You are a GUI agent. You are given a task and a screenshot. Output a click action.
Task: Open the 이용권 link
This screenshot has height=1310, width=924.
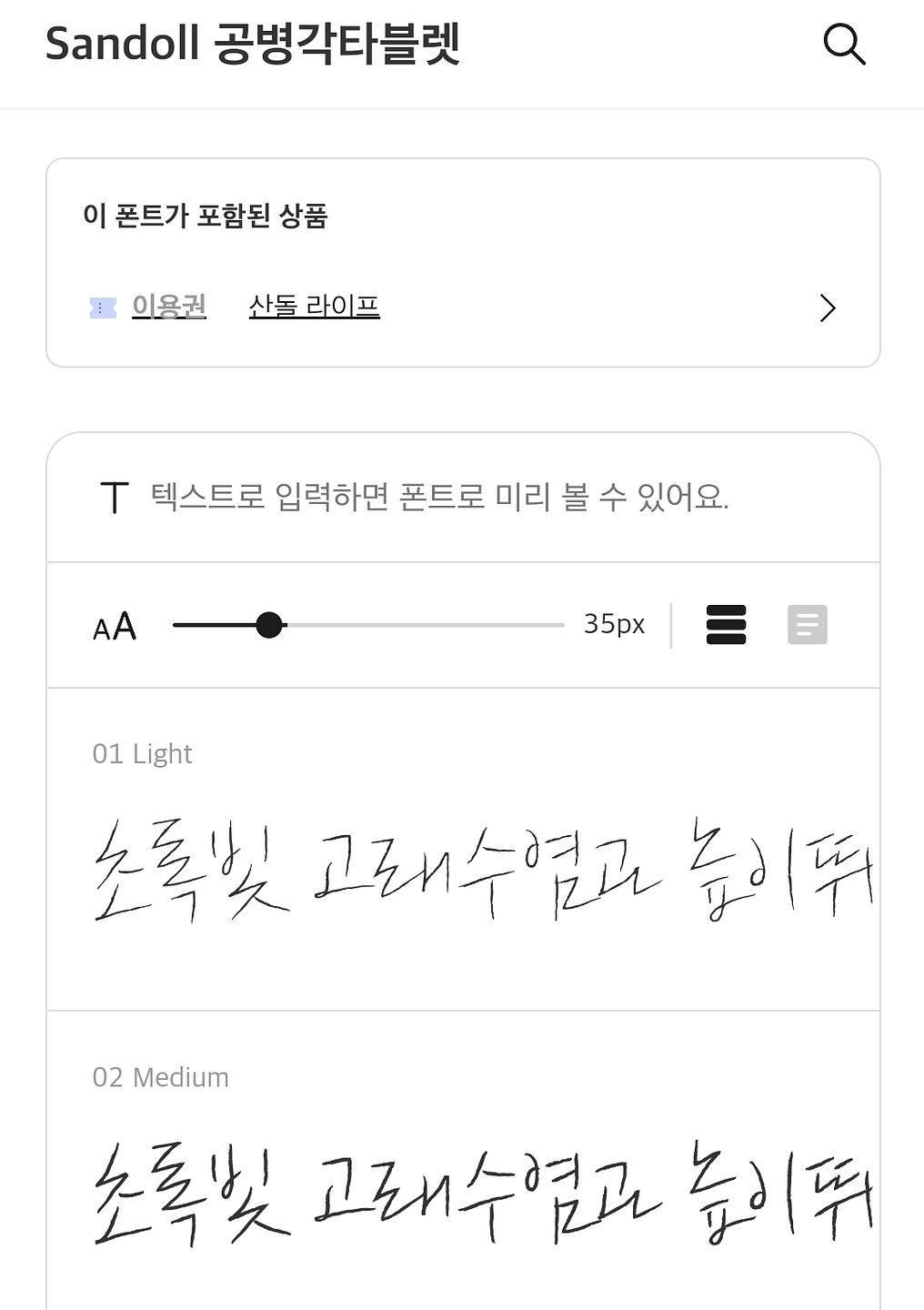(x=169, y=307)
